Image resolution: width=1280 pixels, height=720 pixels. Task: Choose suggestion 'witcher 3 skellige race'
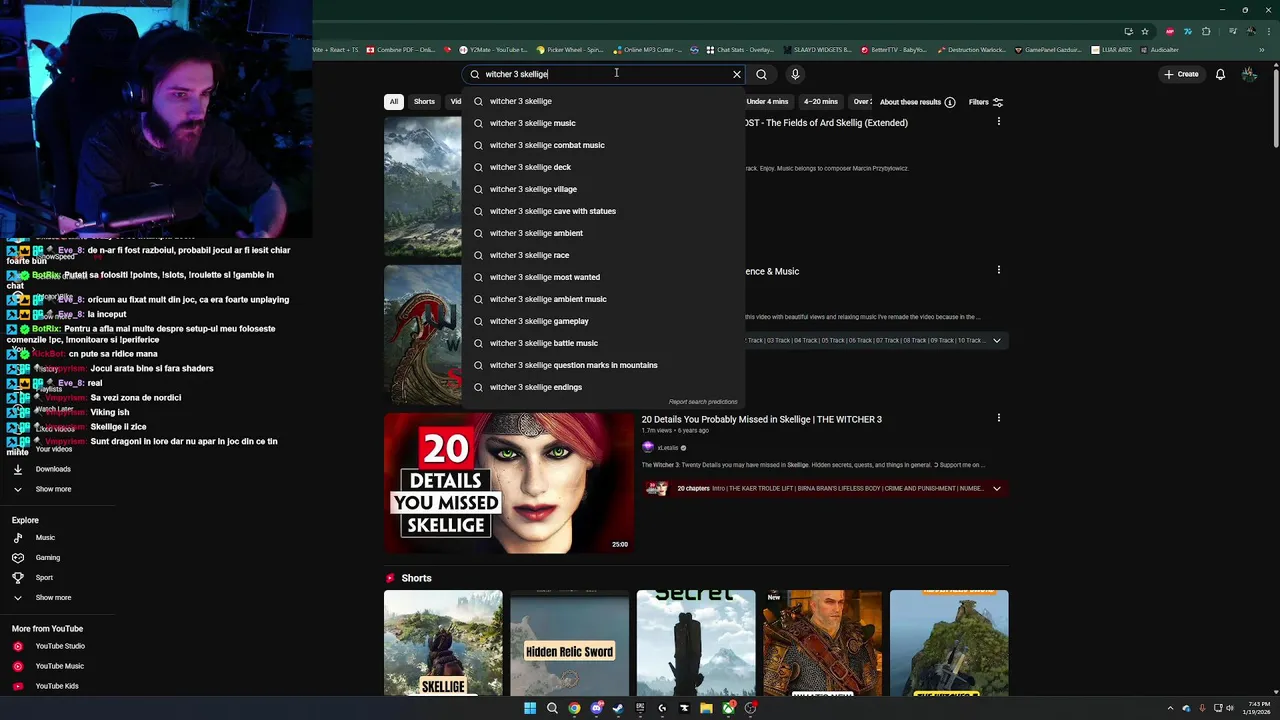pyautogui.click(x=603, y=255)
